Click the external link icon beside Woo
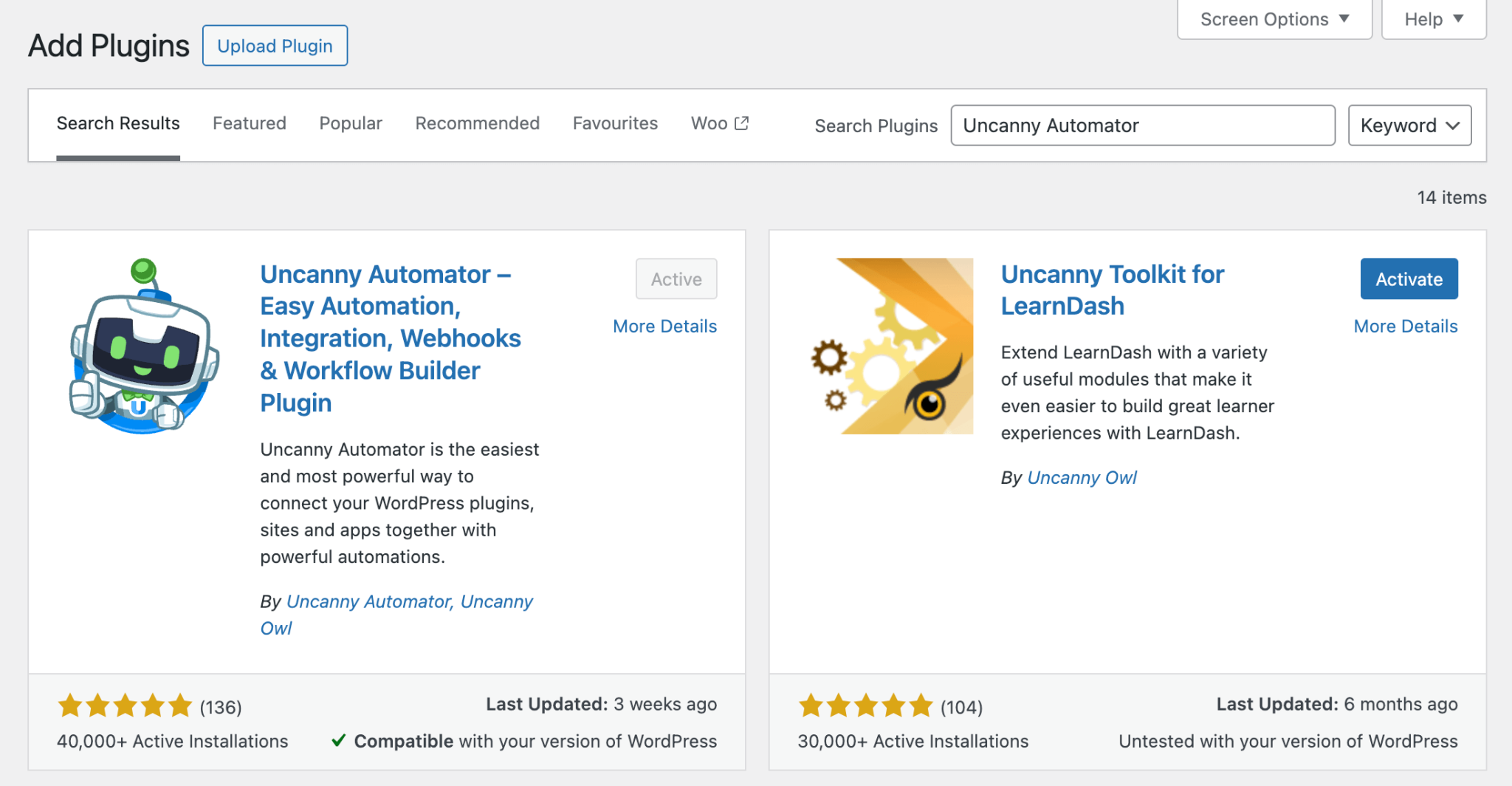The width and height of the screenshot is (1512, 786). [742, 123]
